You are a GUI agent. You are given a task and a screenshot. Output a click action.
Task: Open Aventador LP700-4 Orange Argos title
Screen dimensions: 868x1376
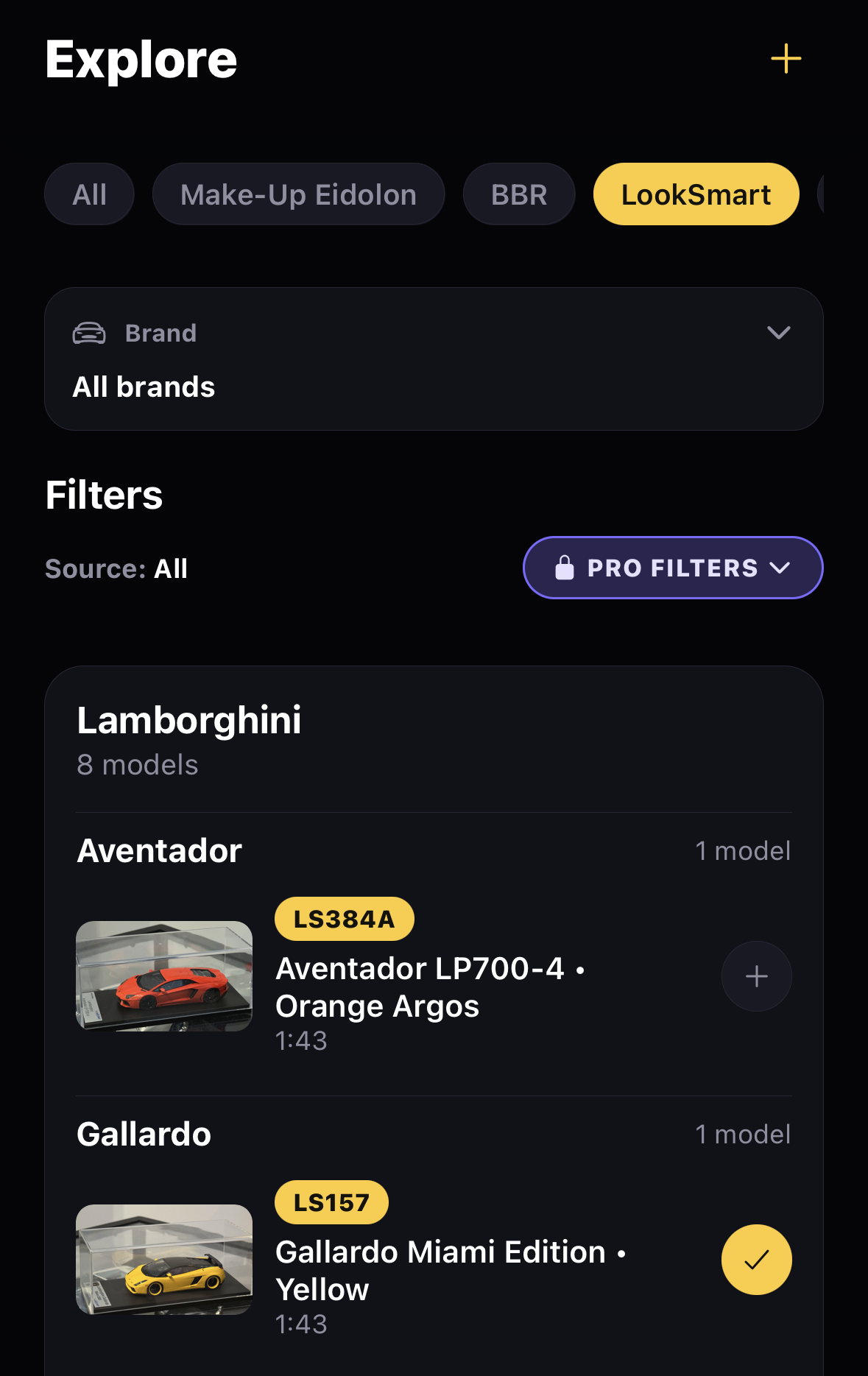coord(430,987)
